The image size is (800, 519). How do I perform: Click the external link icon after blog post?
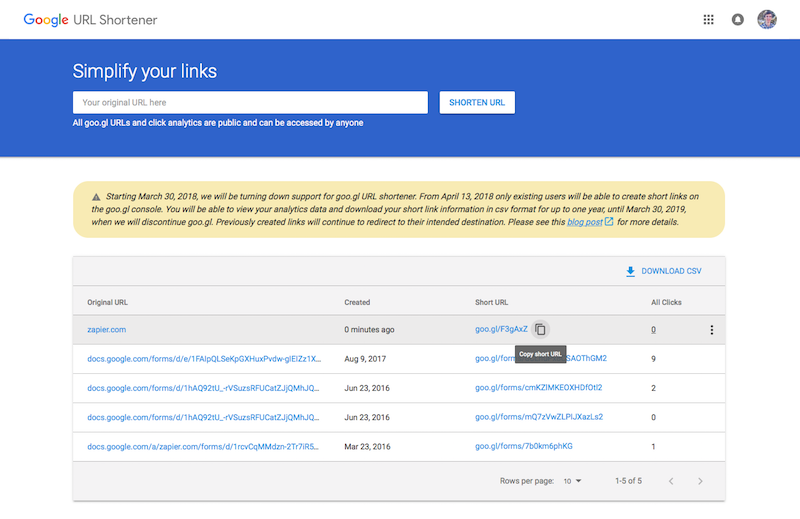(609, 221)
